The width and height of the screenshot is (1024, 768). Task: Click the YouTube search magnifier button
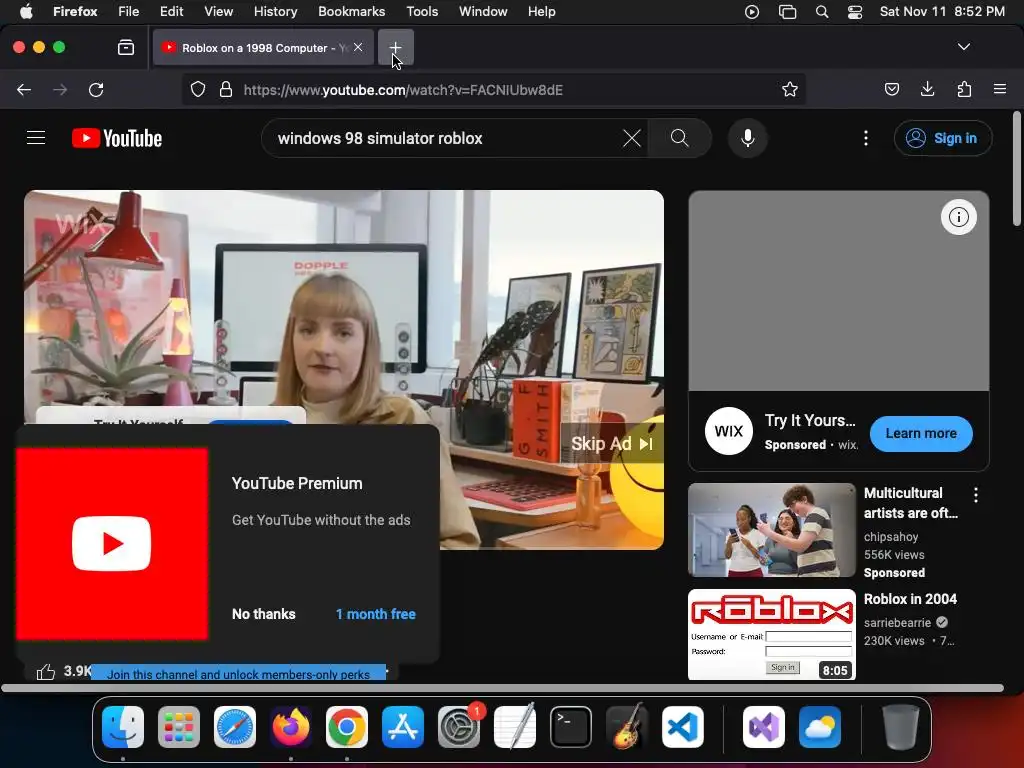click(679, 138)
